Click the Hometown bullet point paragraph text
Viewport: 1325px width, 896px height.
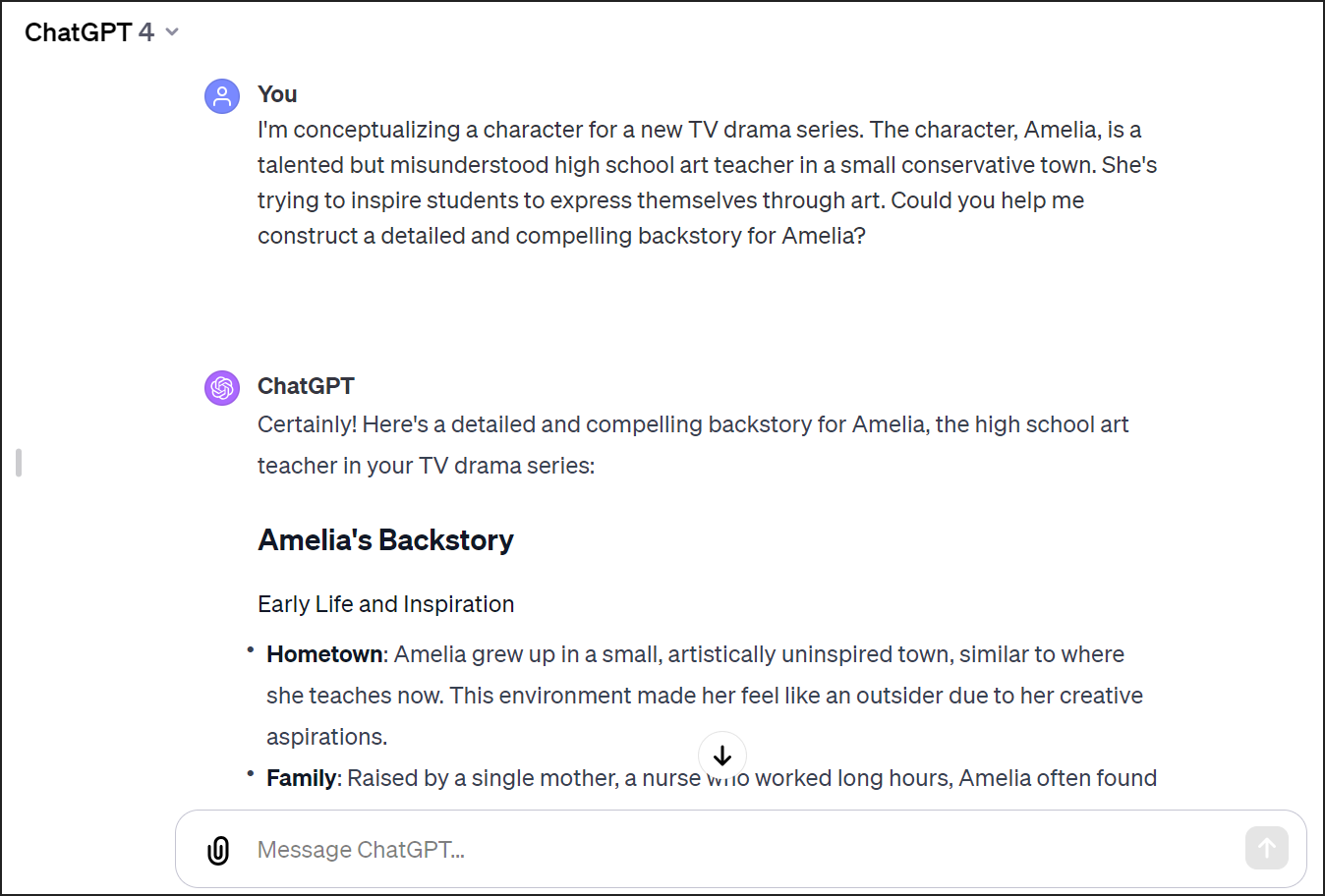coord(705,696)
